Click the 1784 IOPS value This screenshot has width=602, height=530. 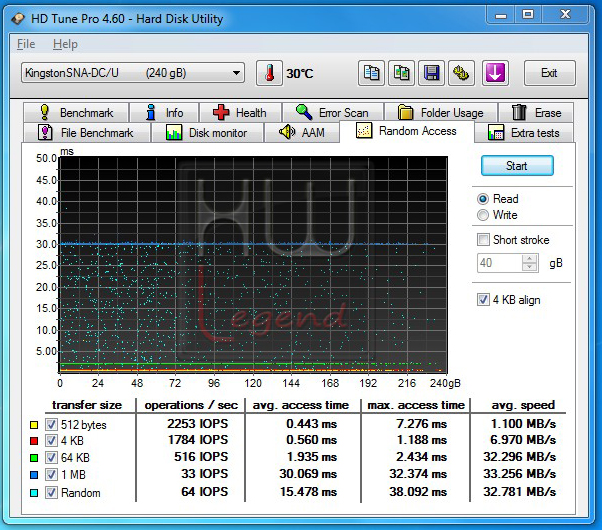click(x=198, y=440)
